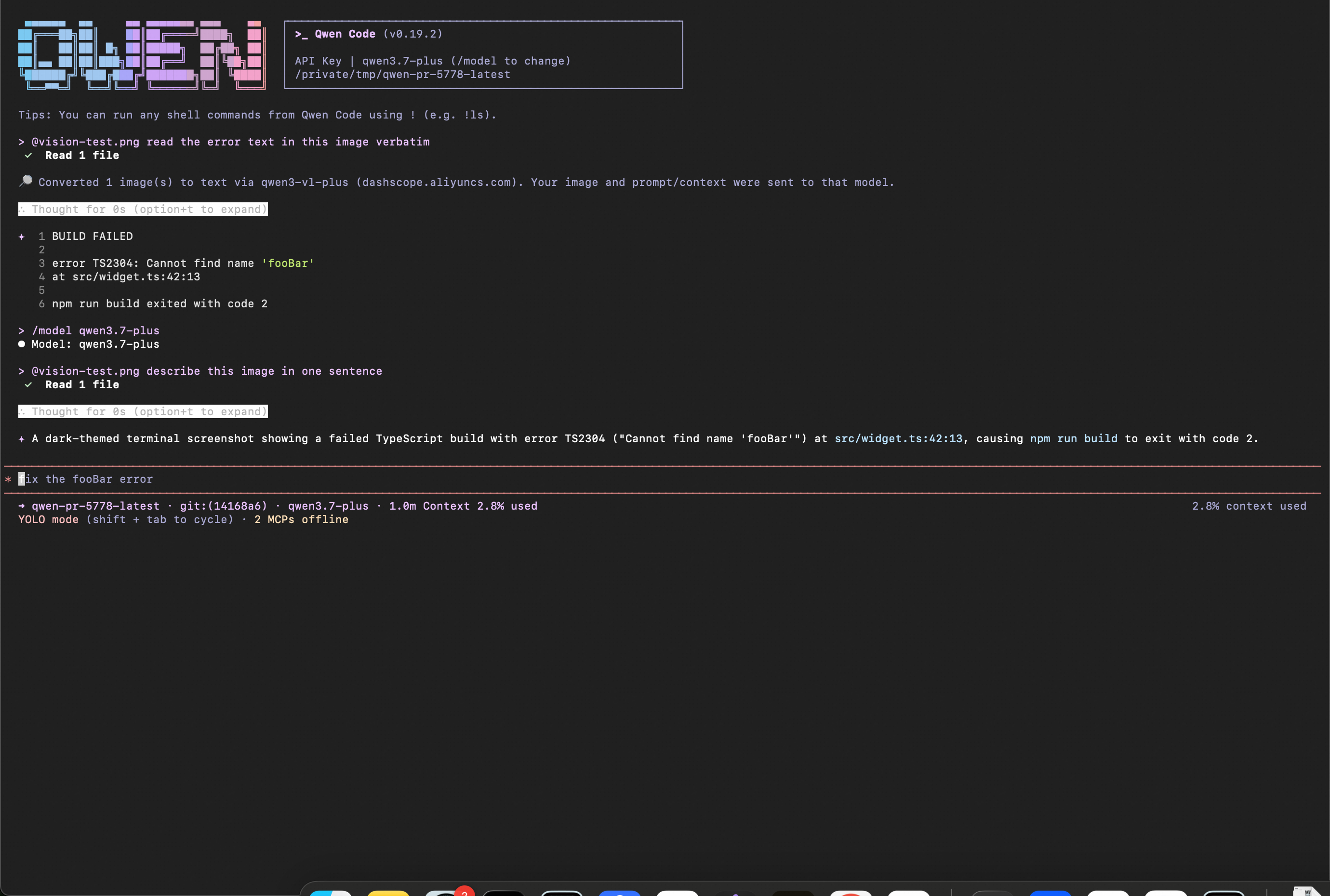Image resolution: width=1330 pixels, height=896 pixels.
Task: Click the '/model qwen3.7-plus' command line
Action: click(95, 331)
